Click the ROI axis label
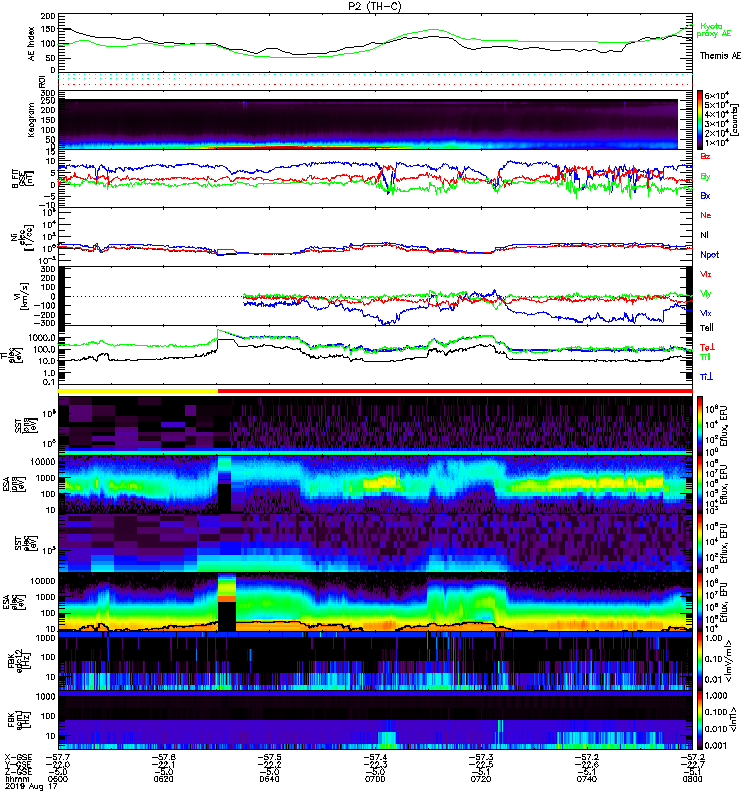This screenshot has width=750, height=800. click(42, 81)
